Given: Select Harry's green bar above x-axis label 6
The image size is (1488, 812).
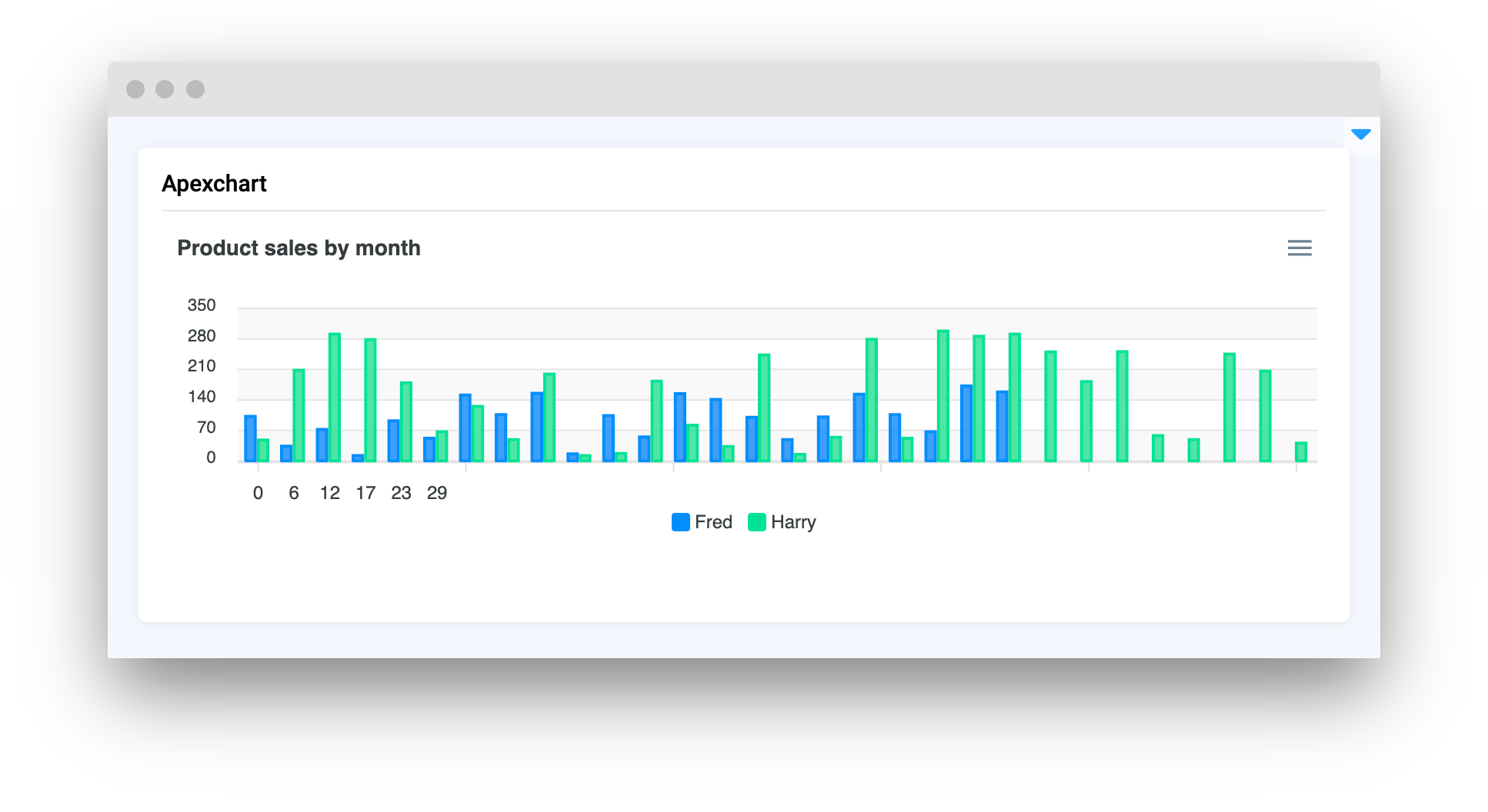Looking at the screenshot, I should tap(299, 415).
